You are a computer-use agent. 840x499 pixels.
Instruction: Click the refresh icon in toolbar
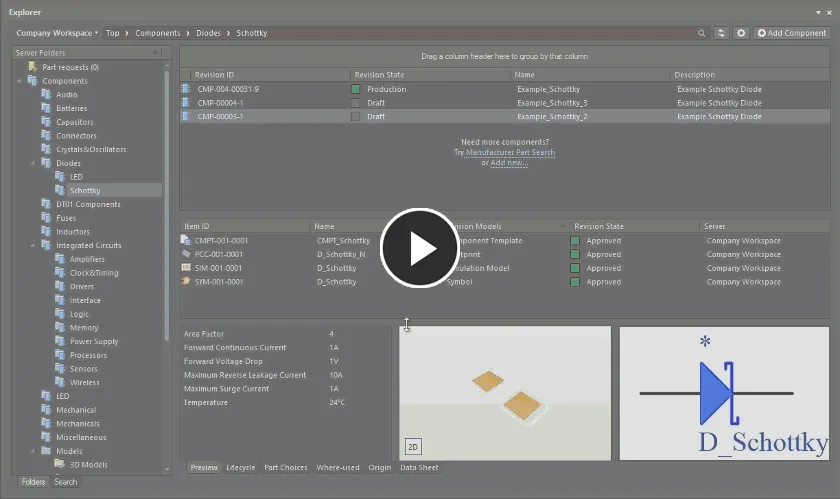tap(721, 33)
